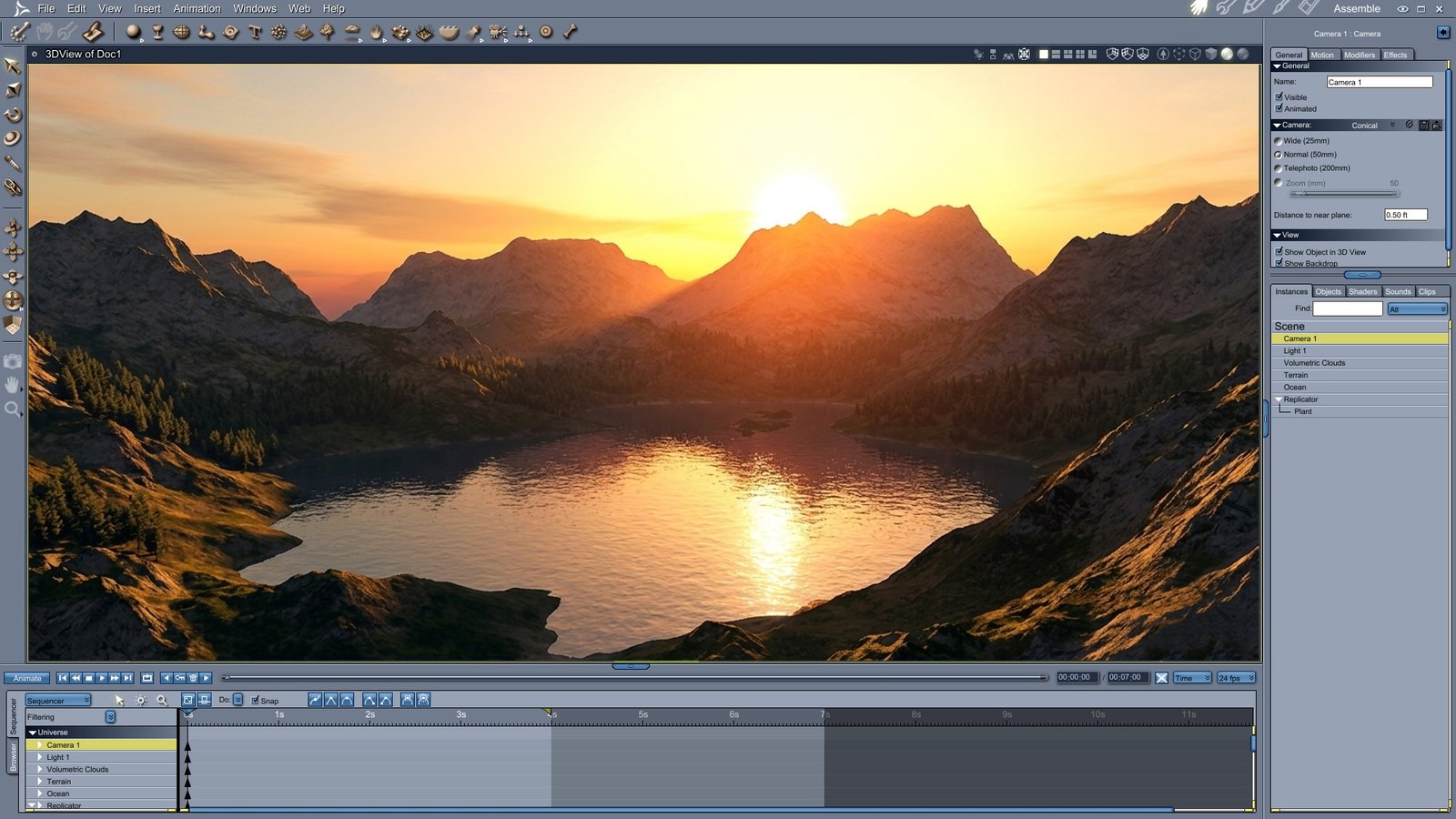Expand the Volumetric Clouds track
This screenshot has width=1456, height=819.
[40, 770]
